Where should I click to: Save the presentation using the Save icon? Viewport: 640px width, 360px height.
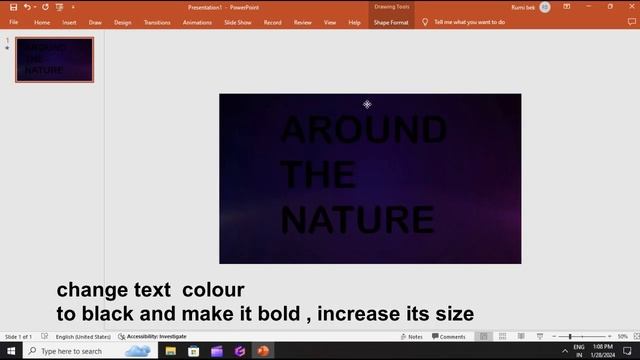click(13, 7)
